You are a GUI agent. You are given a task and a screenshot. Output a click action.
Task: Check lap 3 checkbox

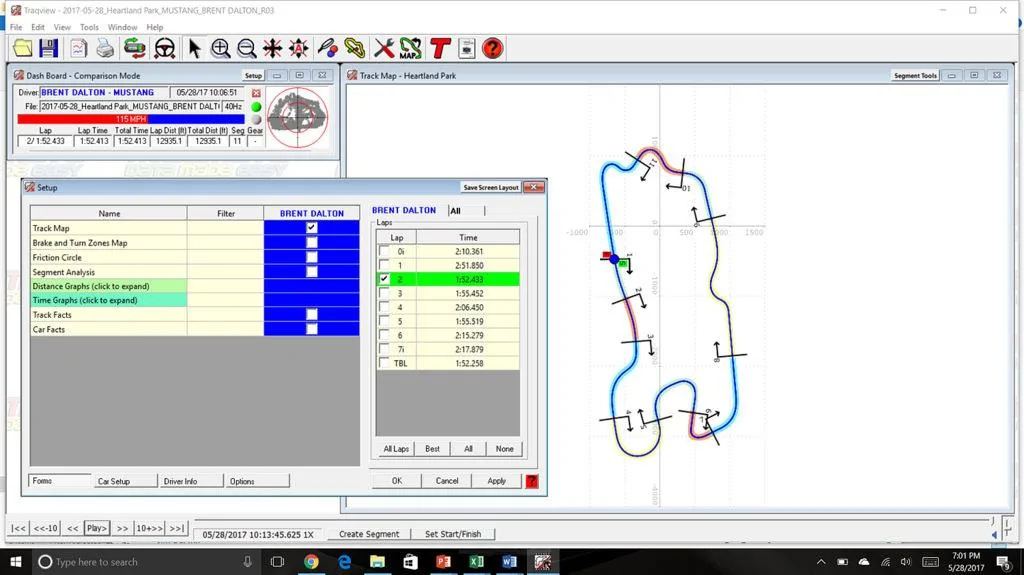384,293
